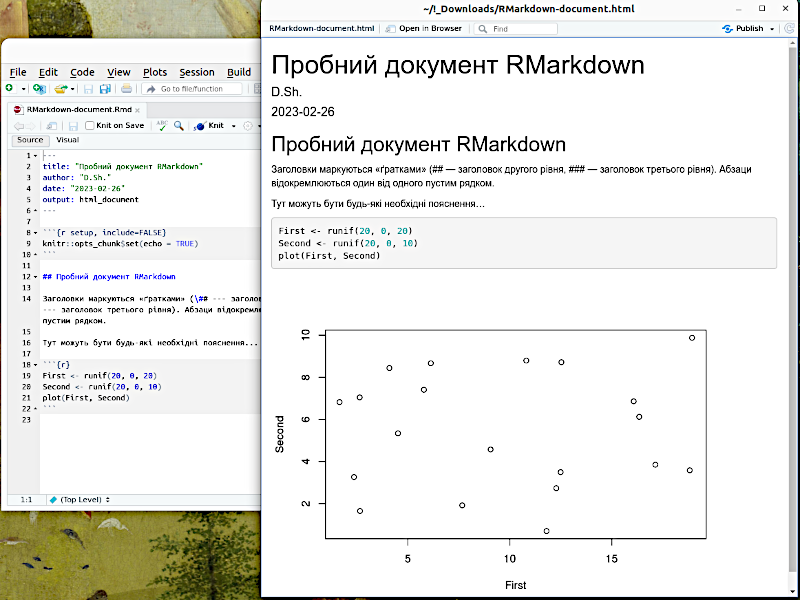Image resolution: width=800 pixels, height=600 pixels.
Task: Open the Plots menu
Action: (155, 72)
